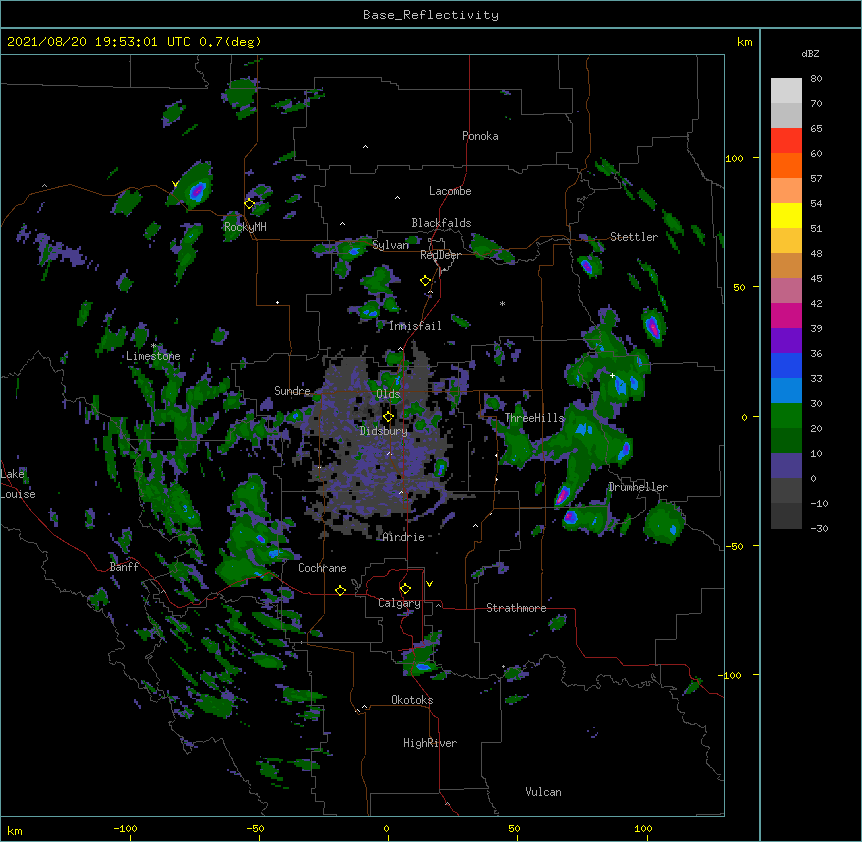The width and height of the screenshot is (862, 842).
Task: Click the Blackfalds city label
Action: point(441,223)
